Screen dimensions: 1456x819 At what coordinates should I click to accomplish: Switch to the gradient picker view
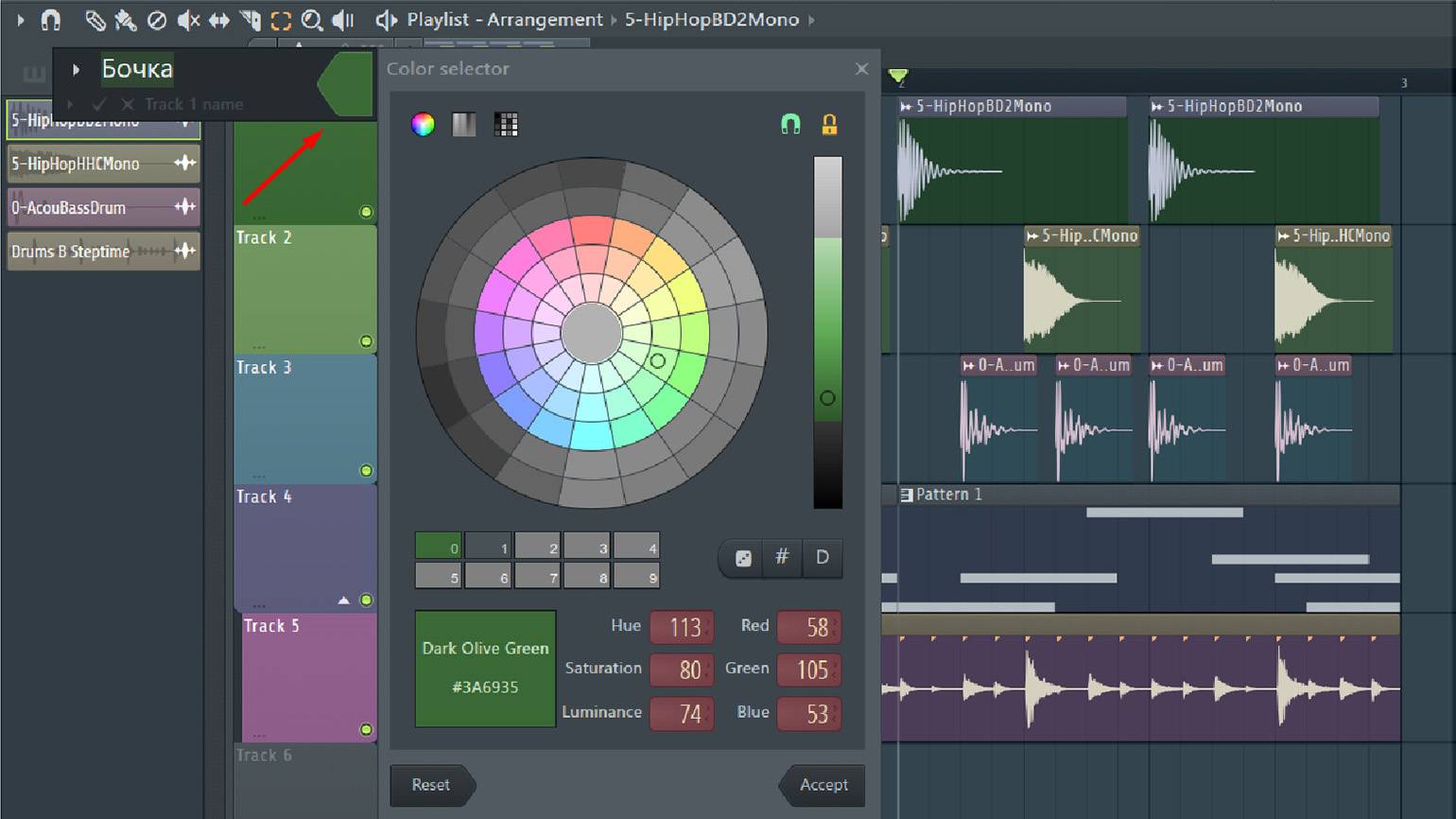[x=464, y=124]
